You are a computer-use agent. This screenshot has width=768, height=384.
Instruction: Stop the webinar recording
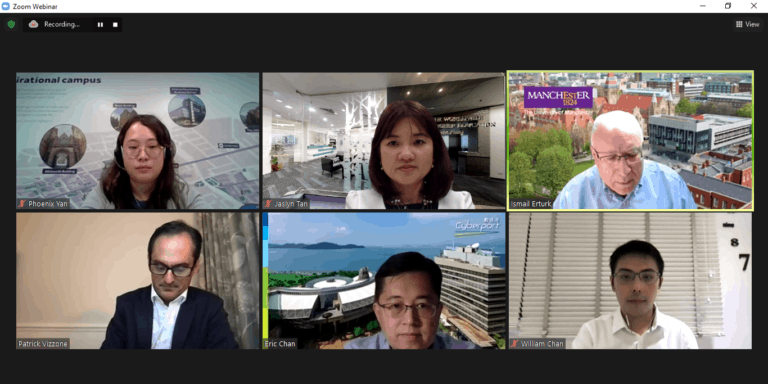[115, 24]
